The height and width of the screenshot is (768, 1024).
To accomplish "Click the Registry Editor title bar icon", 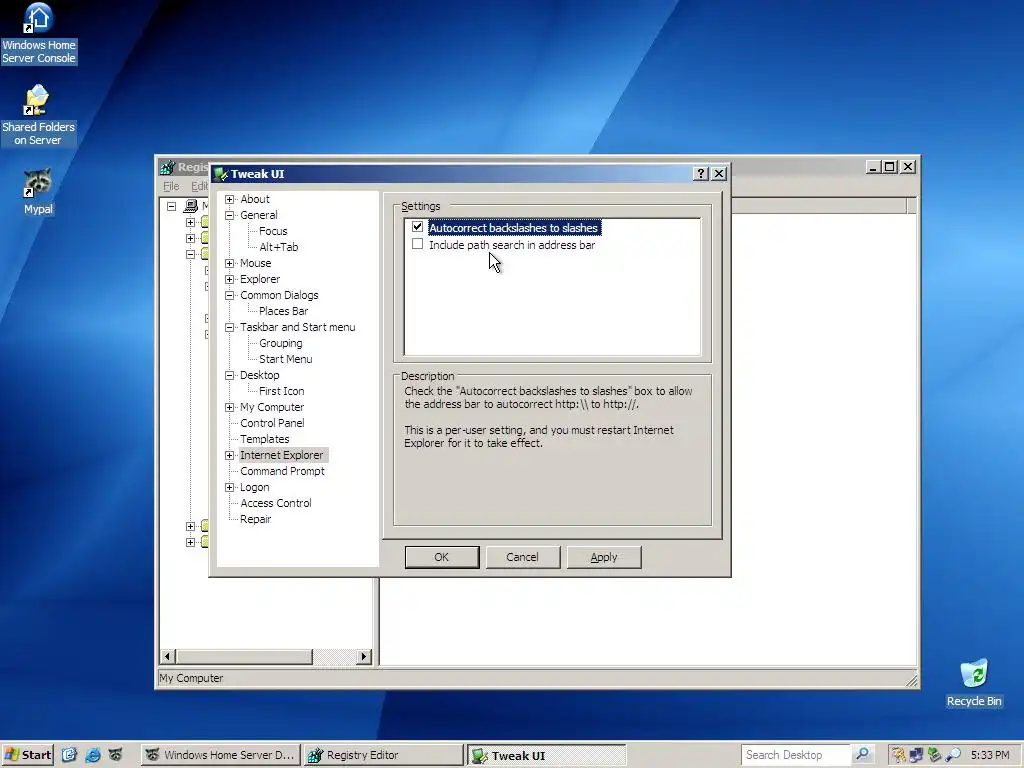I will pyautogui.click(x=168, y=167).
